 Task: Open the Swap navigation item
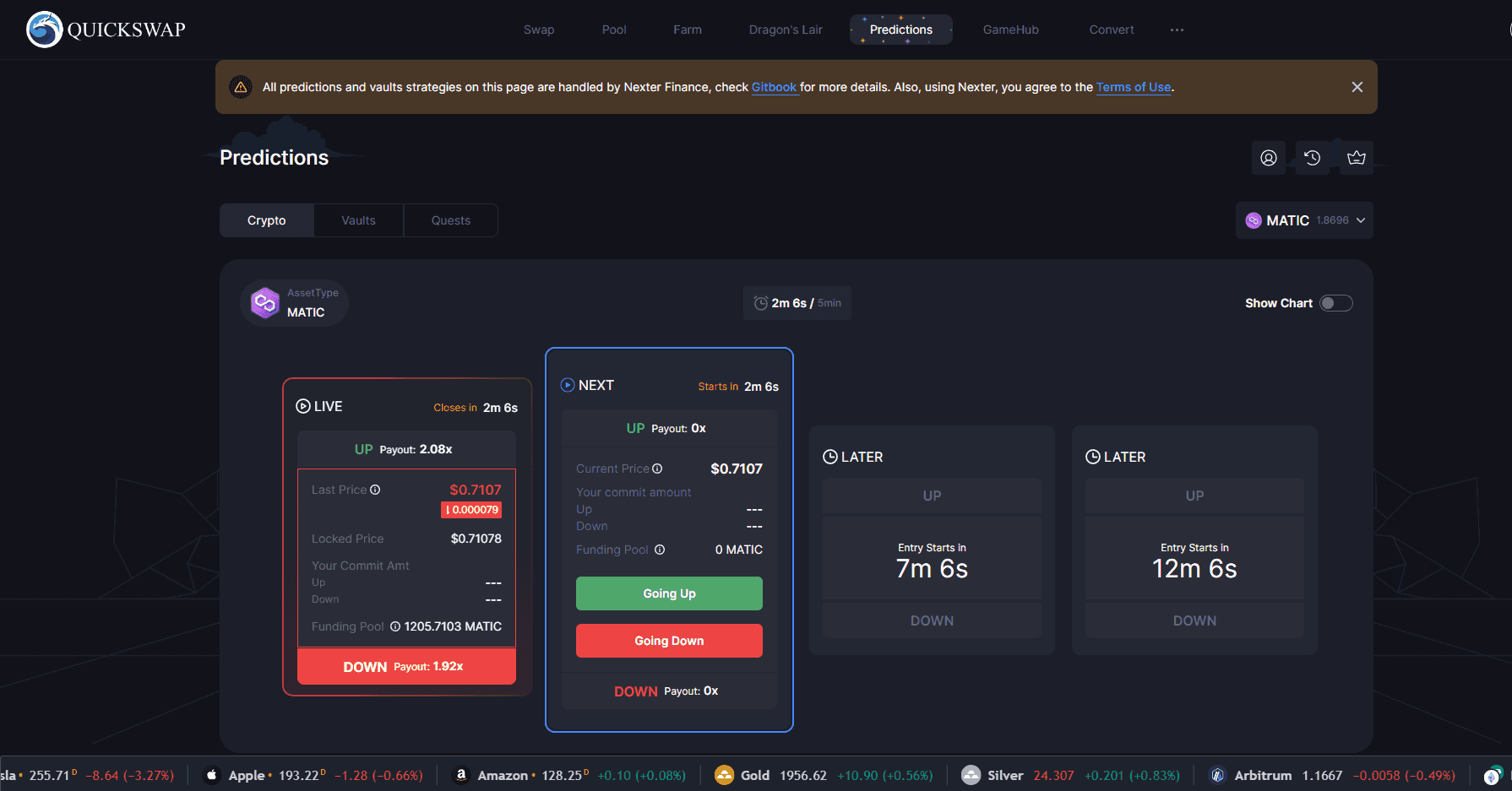pyautogui.click(x=538, y=30)
